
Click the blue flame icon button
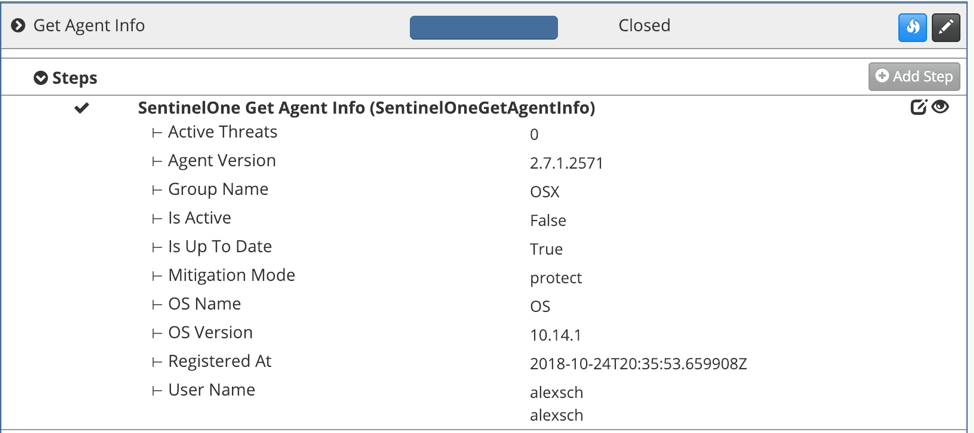tap(912, 27)
